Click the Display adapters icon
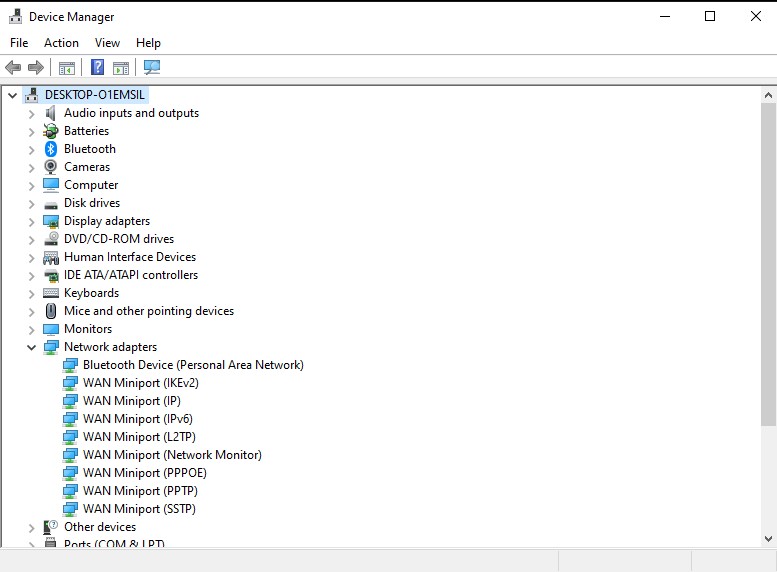 pyautogui.click(x=51, y=221)
